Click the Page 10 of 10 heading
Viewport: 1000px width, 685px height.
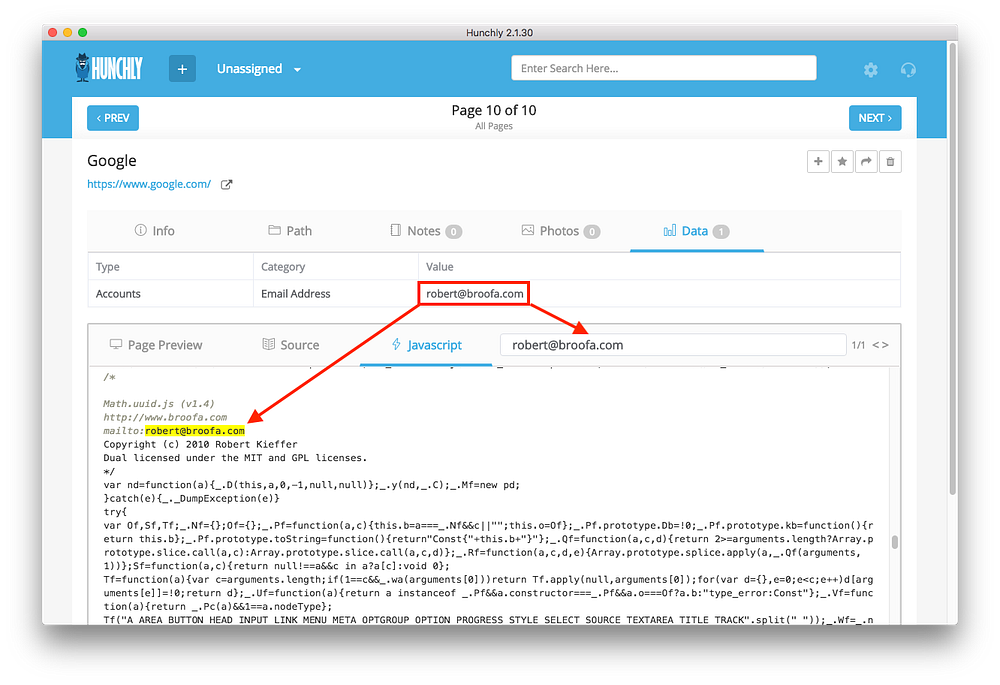point(494,110)
